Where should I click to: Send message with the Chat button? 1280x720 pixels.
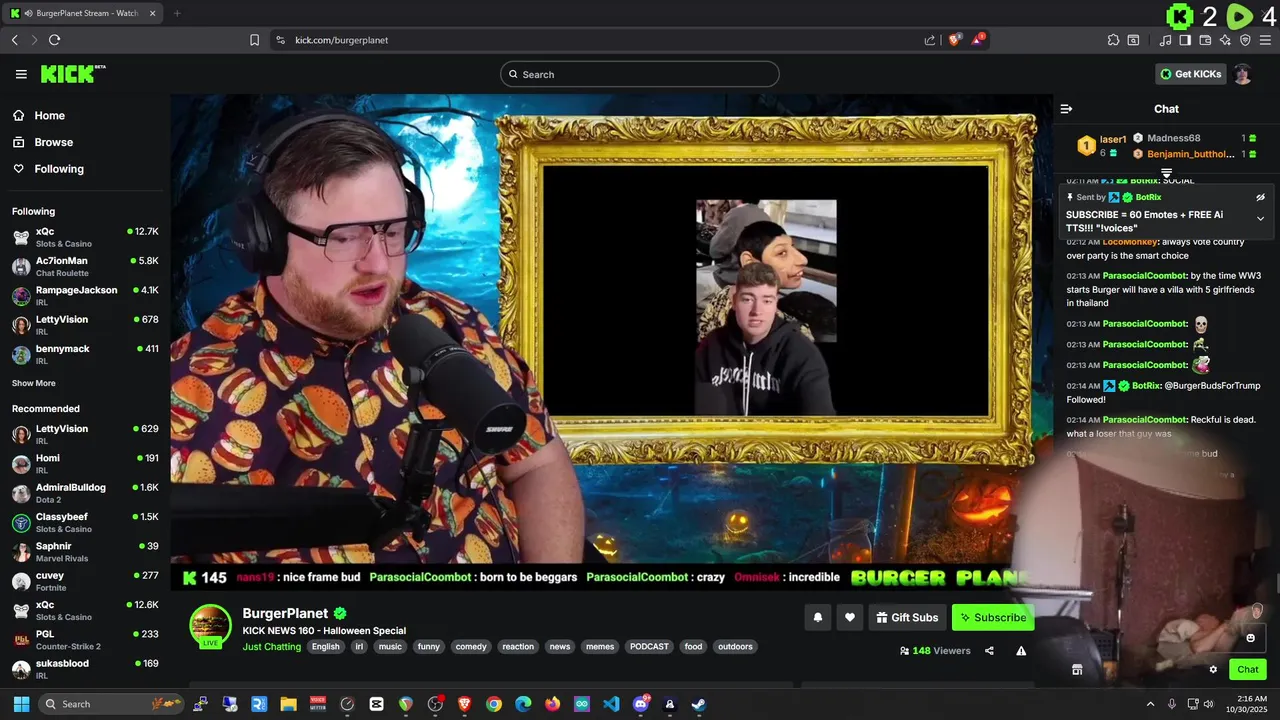tap(1248, 670)
